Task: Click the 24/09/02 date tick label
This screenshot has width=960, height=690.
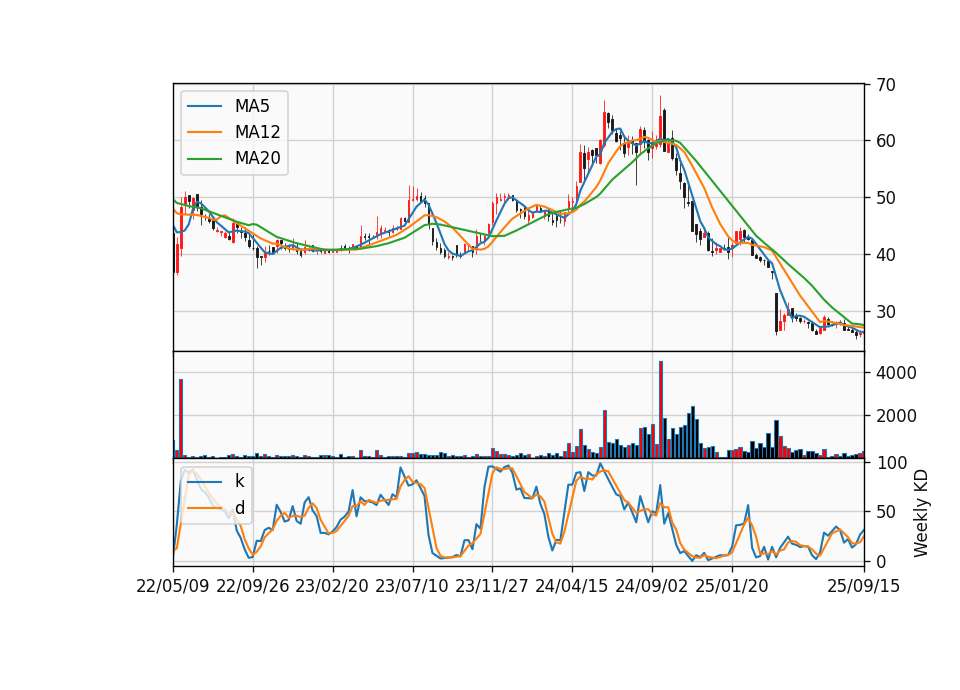Action: pos(651,586)
